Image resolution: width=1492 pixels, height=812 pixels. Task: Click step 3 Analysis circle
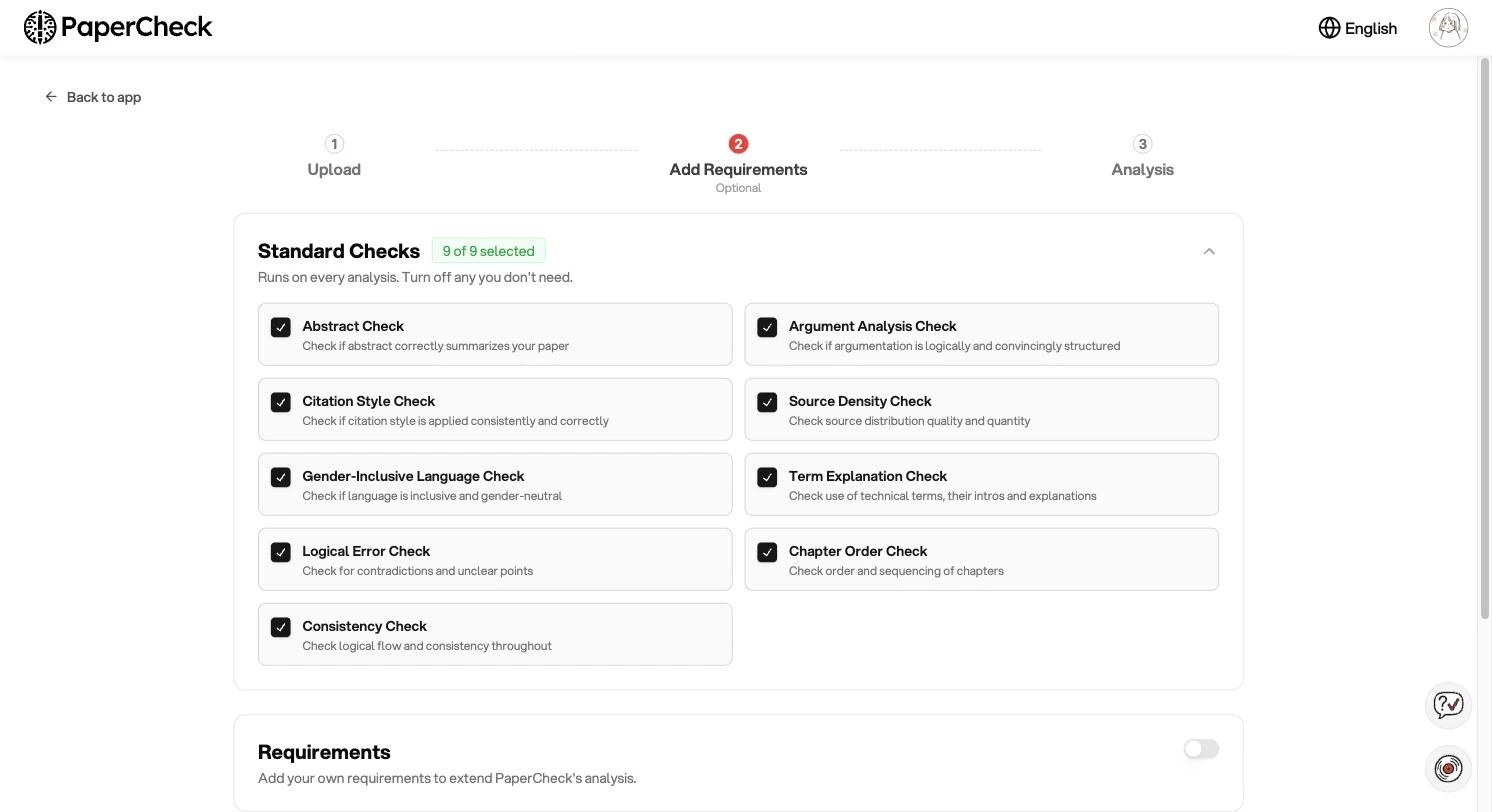[x=1142, y=144]
